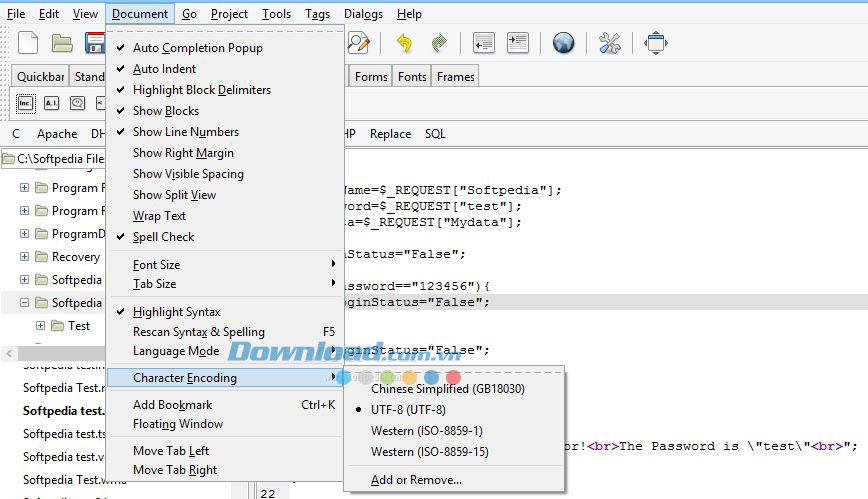The width and height of the screenshot is (868, 499).
Task: Expand the Test folder node
Action: point(41,326)
